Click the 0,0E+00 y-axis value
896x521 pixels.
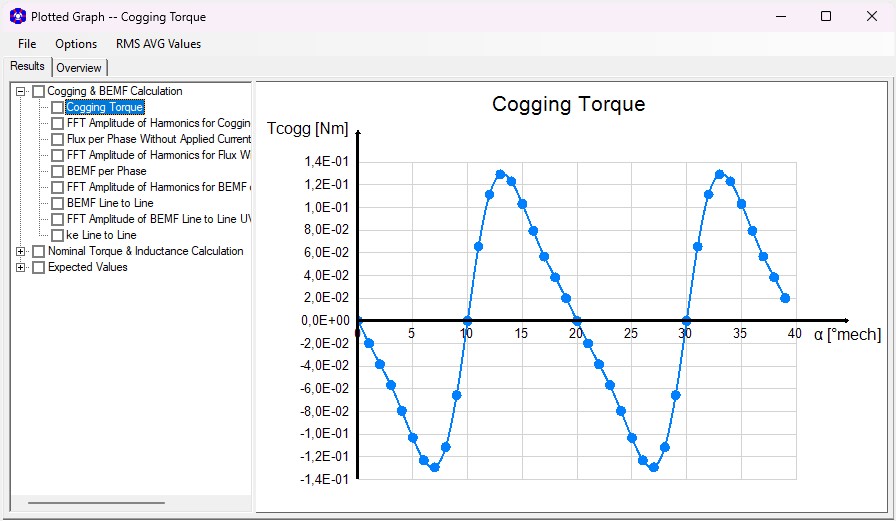tap(325, 320)
